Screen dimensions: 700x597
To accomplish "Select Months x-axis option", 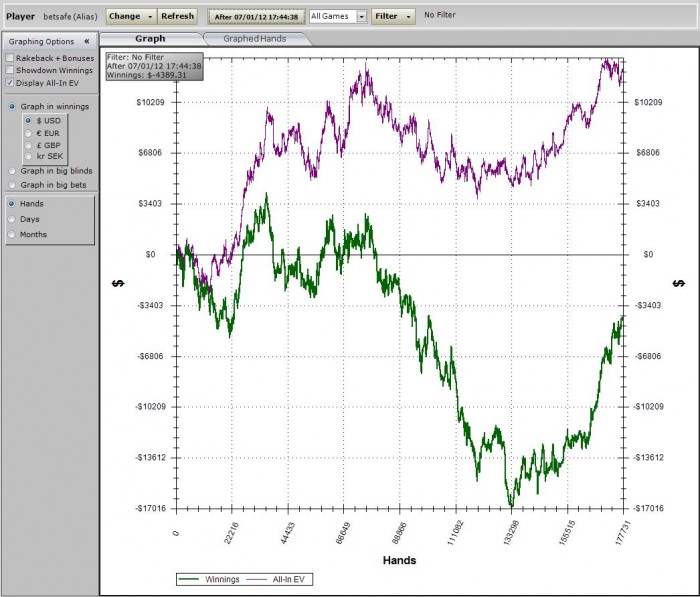I will click(x=12, y=234).
